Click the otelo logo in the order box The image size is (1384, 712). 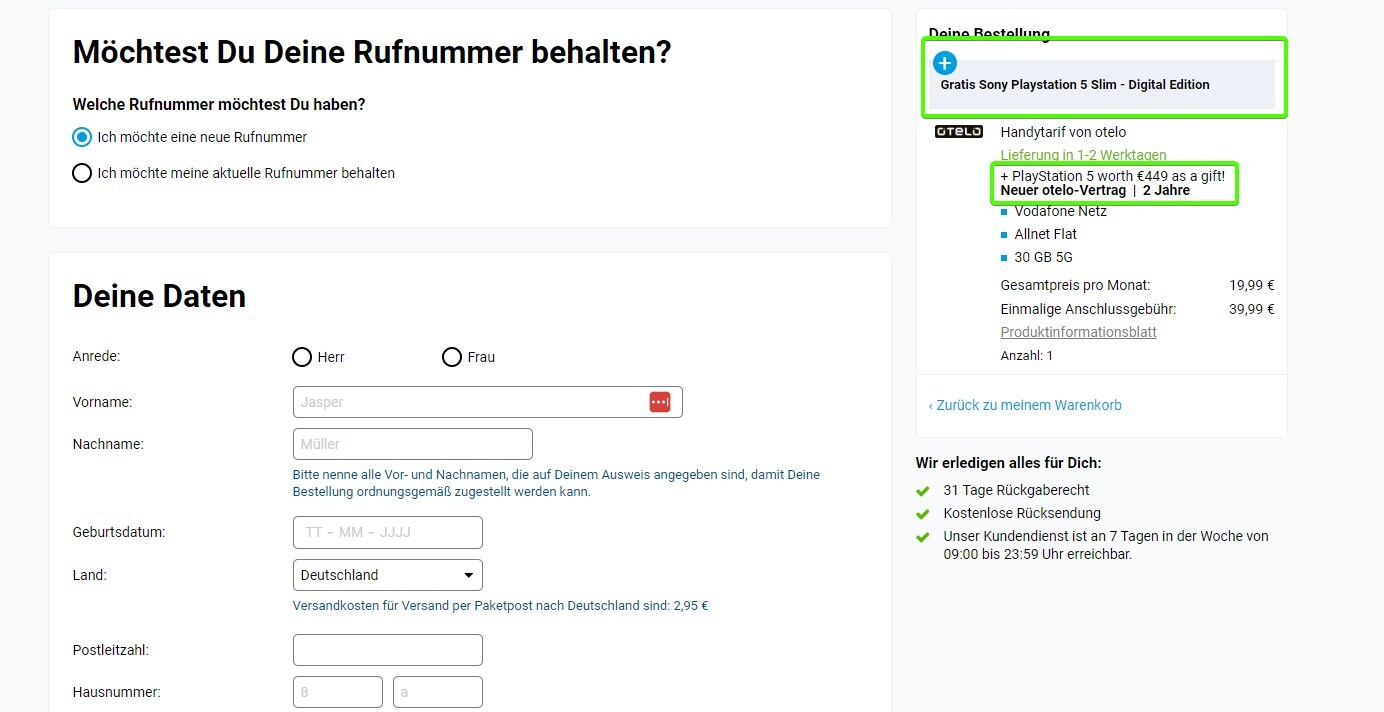click(x=958, y=132)
